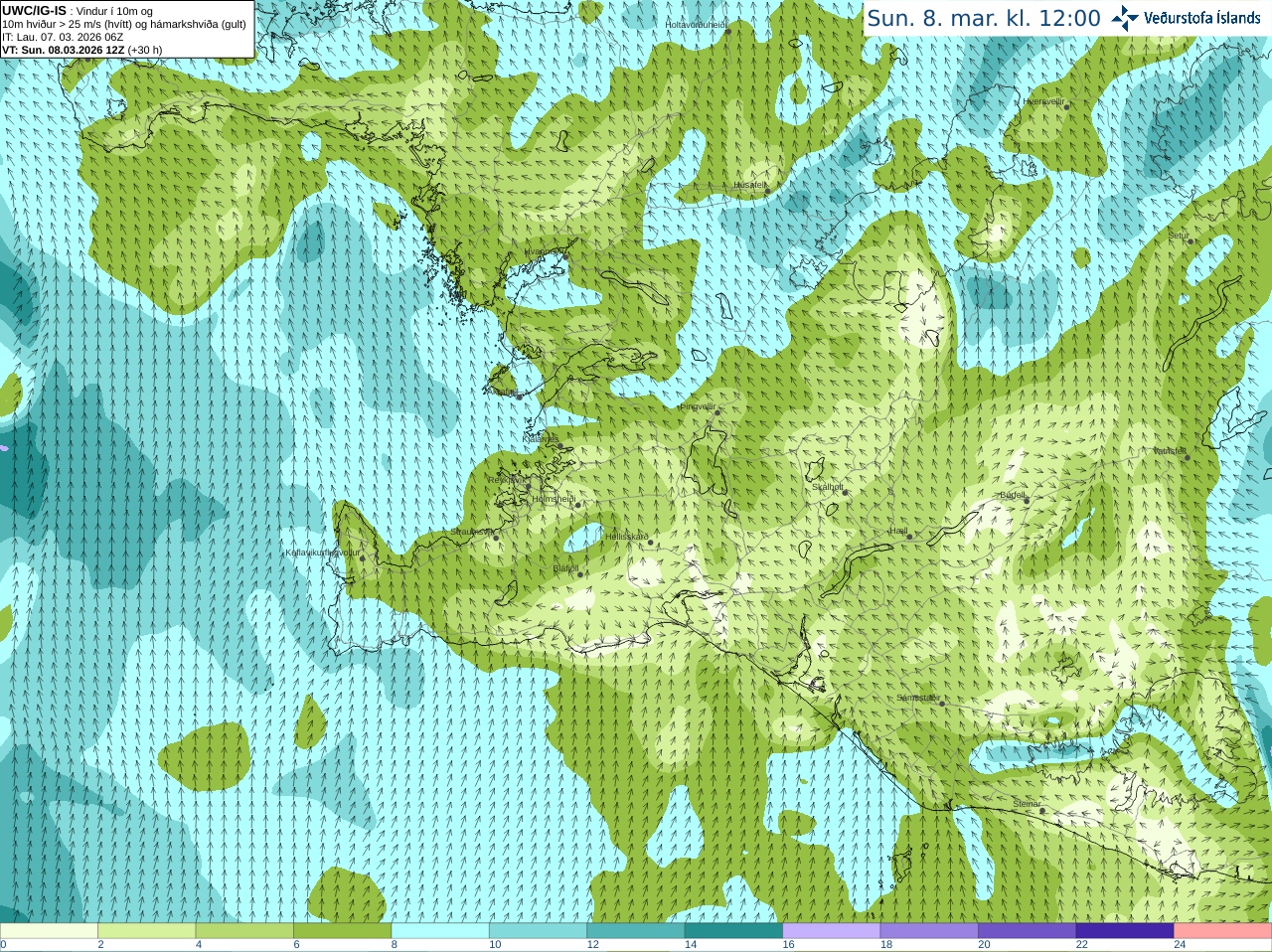Click the Hveravellir station label

1043,101
